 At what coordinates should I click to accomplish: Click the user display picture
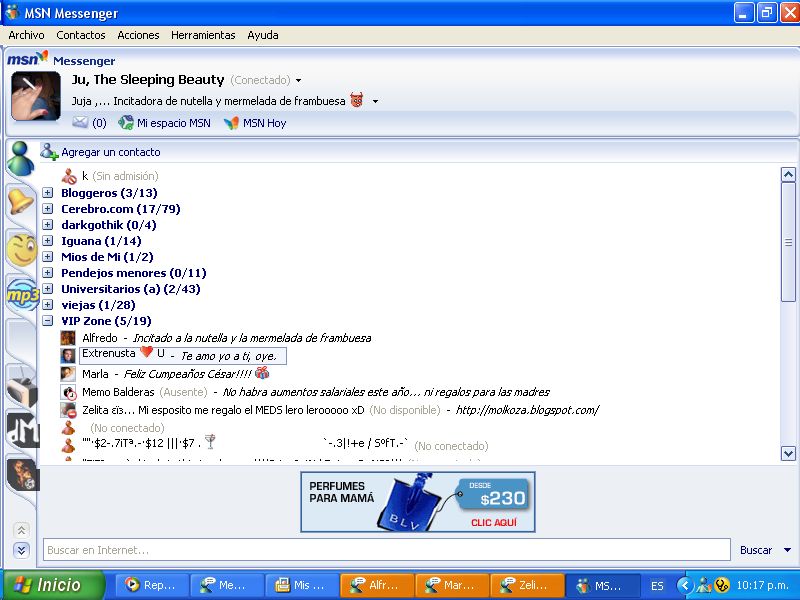pos(36,96)
